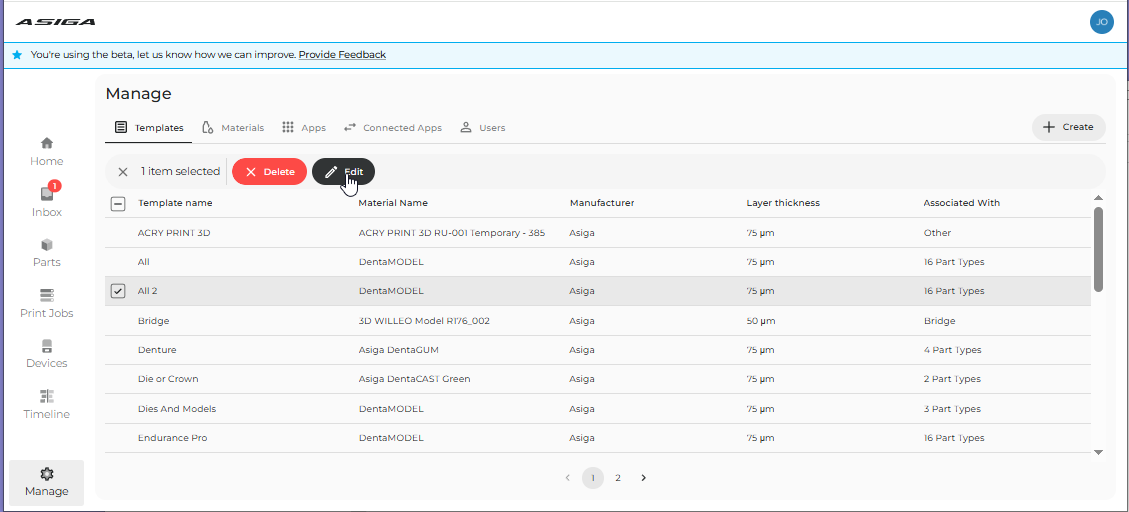Open the Timeline section
1129x512 pixels.
pyautogui.click(x=47, y=405)
